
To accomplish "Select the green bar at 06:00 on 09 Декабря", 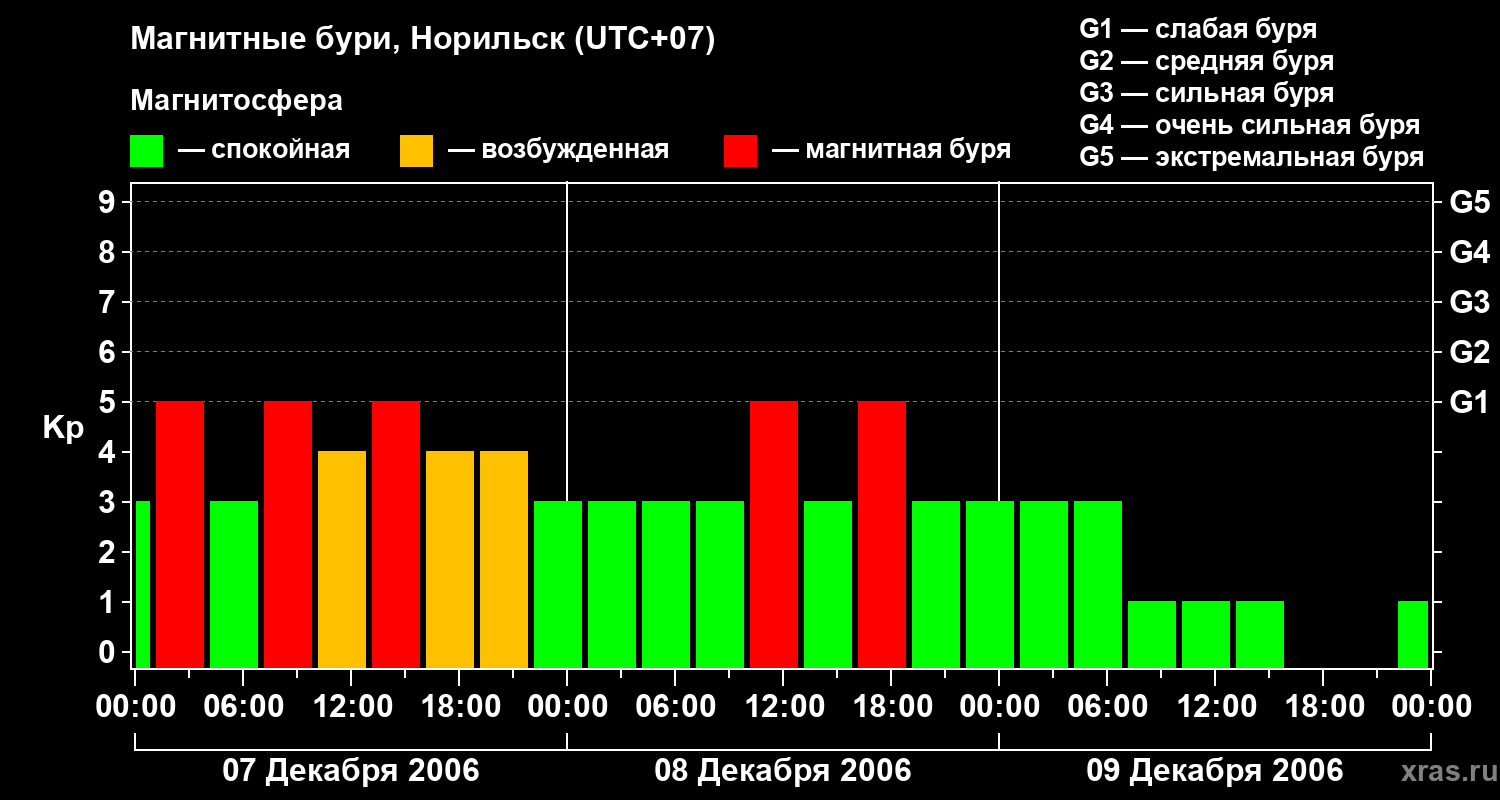I will click(1098, 584).
